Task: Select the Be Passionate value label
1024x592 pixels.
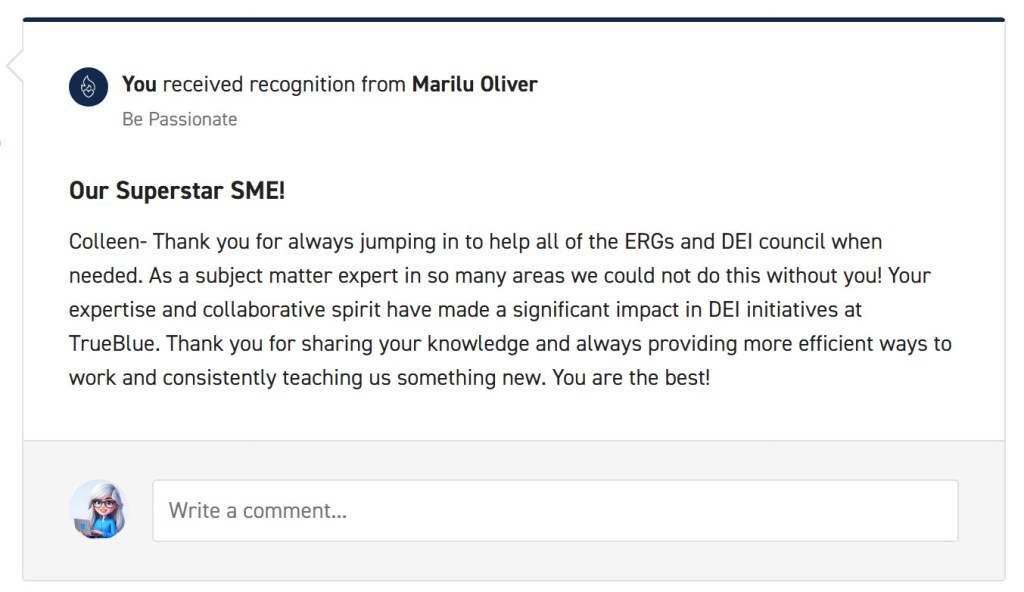Action: 179,120
